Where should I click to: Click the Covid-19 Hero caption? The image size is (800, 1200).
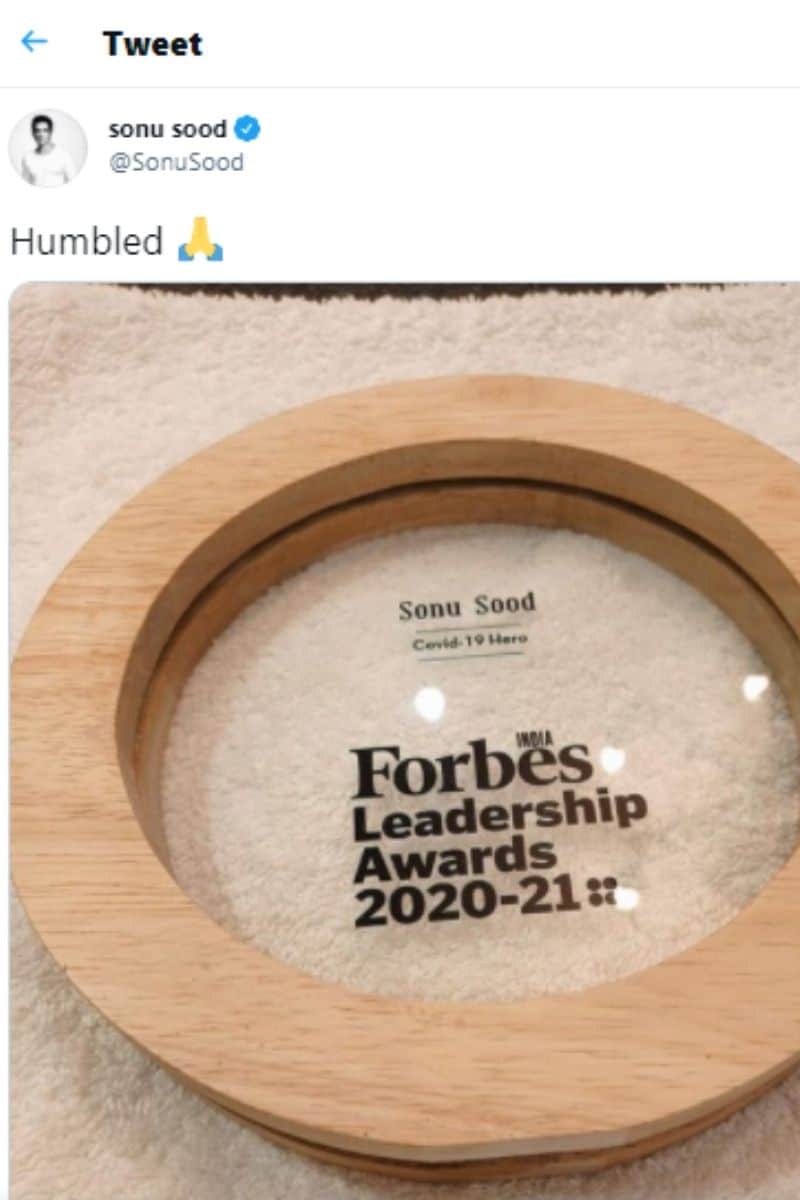click(x=470, y=642)
